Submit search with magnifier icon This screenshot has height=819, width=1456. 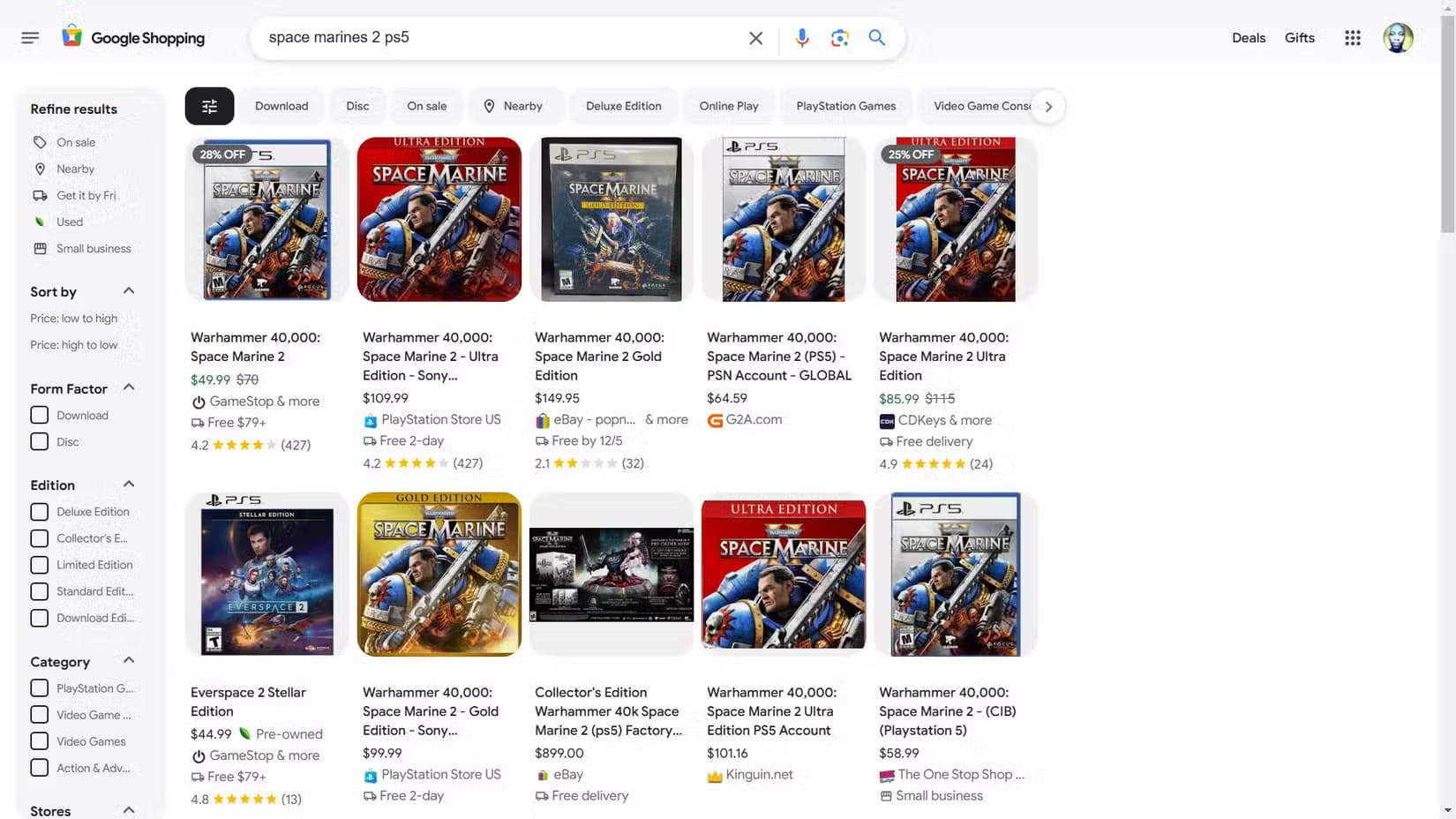point(876,38)
